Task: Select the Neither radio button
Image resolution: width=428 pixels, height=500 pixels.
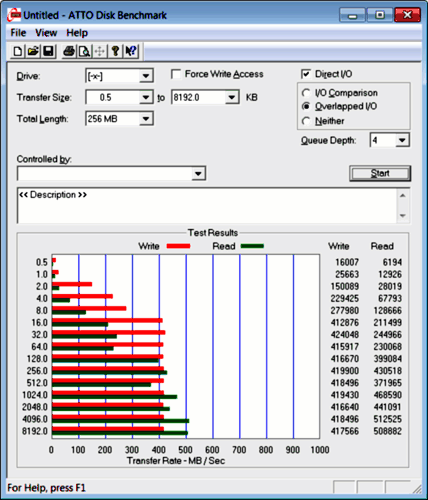Action: pyautogui.click(x=306, y=121)
